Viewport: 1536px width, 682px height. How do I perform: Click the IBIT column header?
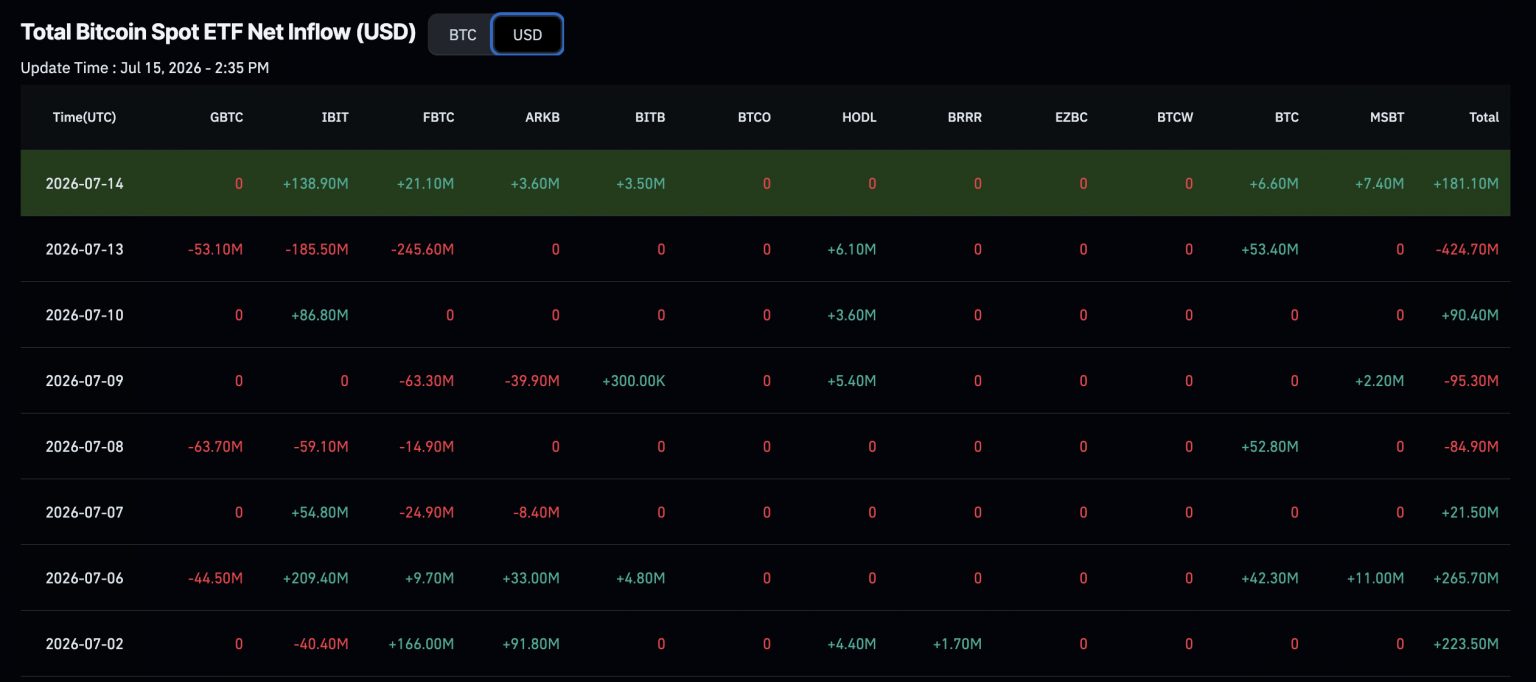point(334,117)
